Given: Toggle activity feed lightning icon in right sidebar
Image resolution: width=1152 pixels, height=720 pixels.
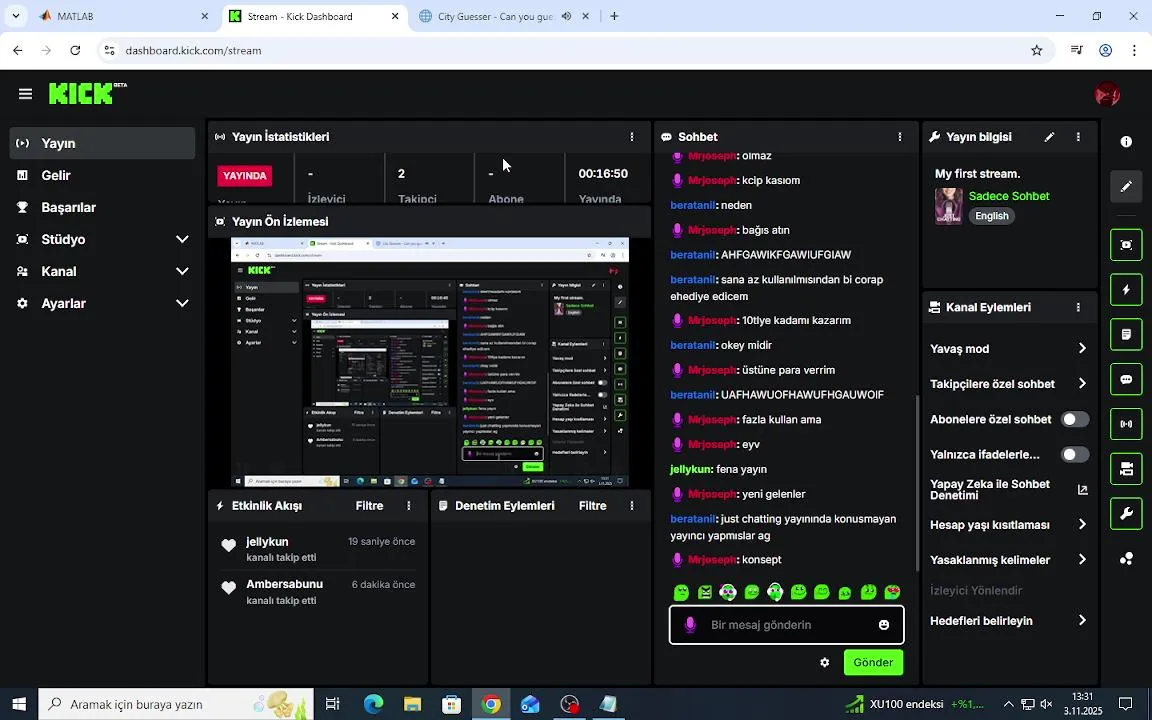Looking at the screenshot, I should (x=1126, y=289).
